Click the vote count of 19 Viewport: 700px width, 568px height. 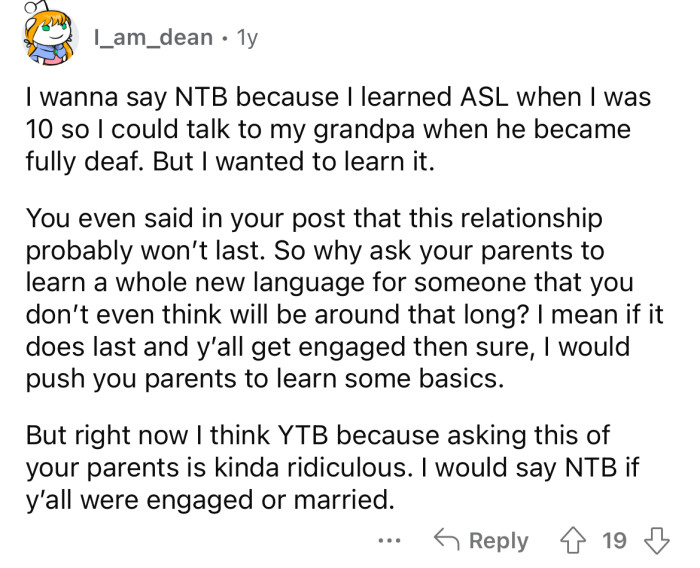point(614,540)
